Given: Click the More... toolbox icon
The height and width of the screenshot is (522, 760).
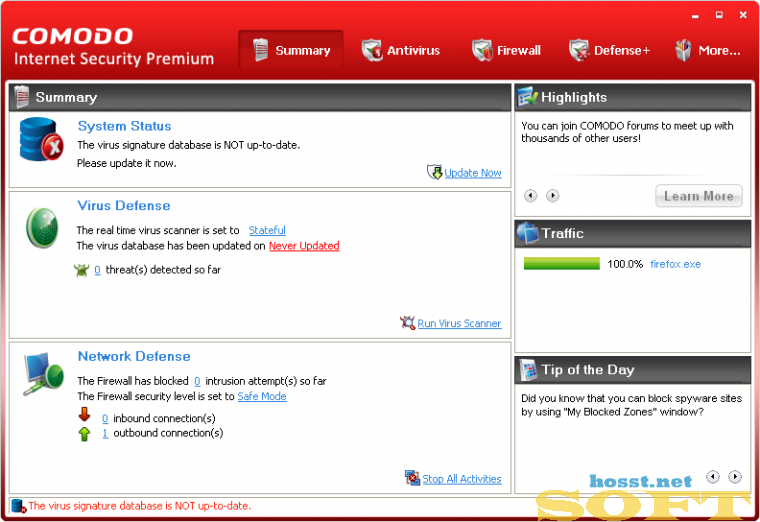Looking at the screenshot, I should [x=683, y=50].
